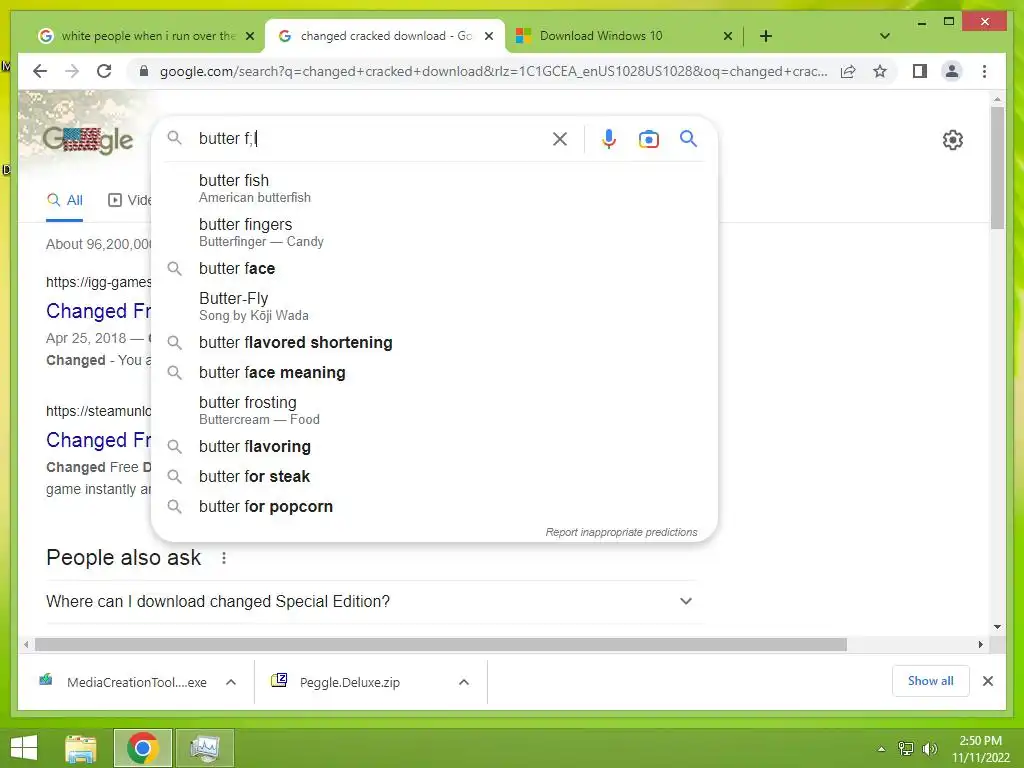Screen dimensions: 1024x768
Task: Choose 'butter fish' suggestion
Action: [x=434, y=188]
